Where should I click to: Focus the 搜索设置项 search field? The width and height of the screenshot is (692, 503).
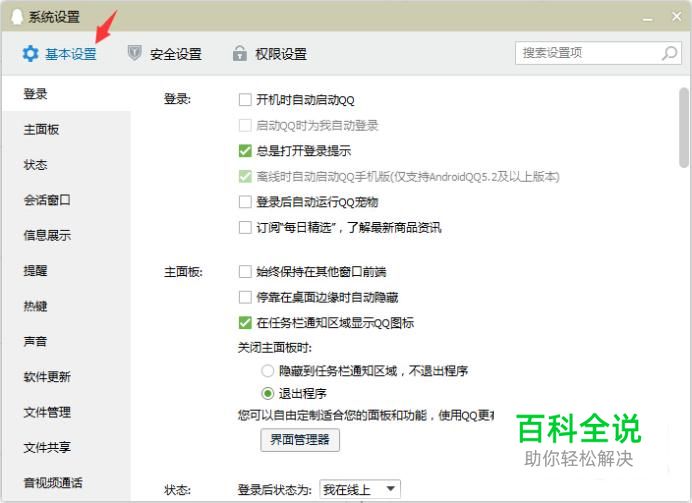point(598,53)
